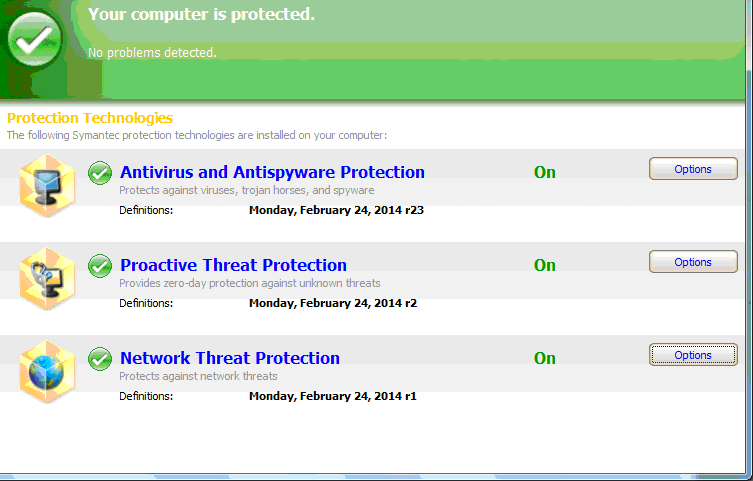The width and height of the screenshot is (753, 481).
Task: Click the "Your computer is protected" banner text
Action: tap(201, 15)
